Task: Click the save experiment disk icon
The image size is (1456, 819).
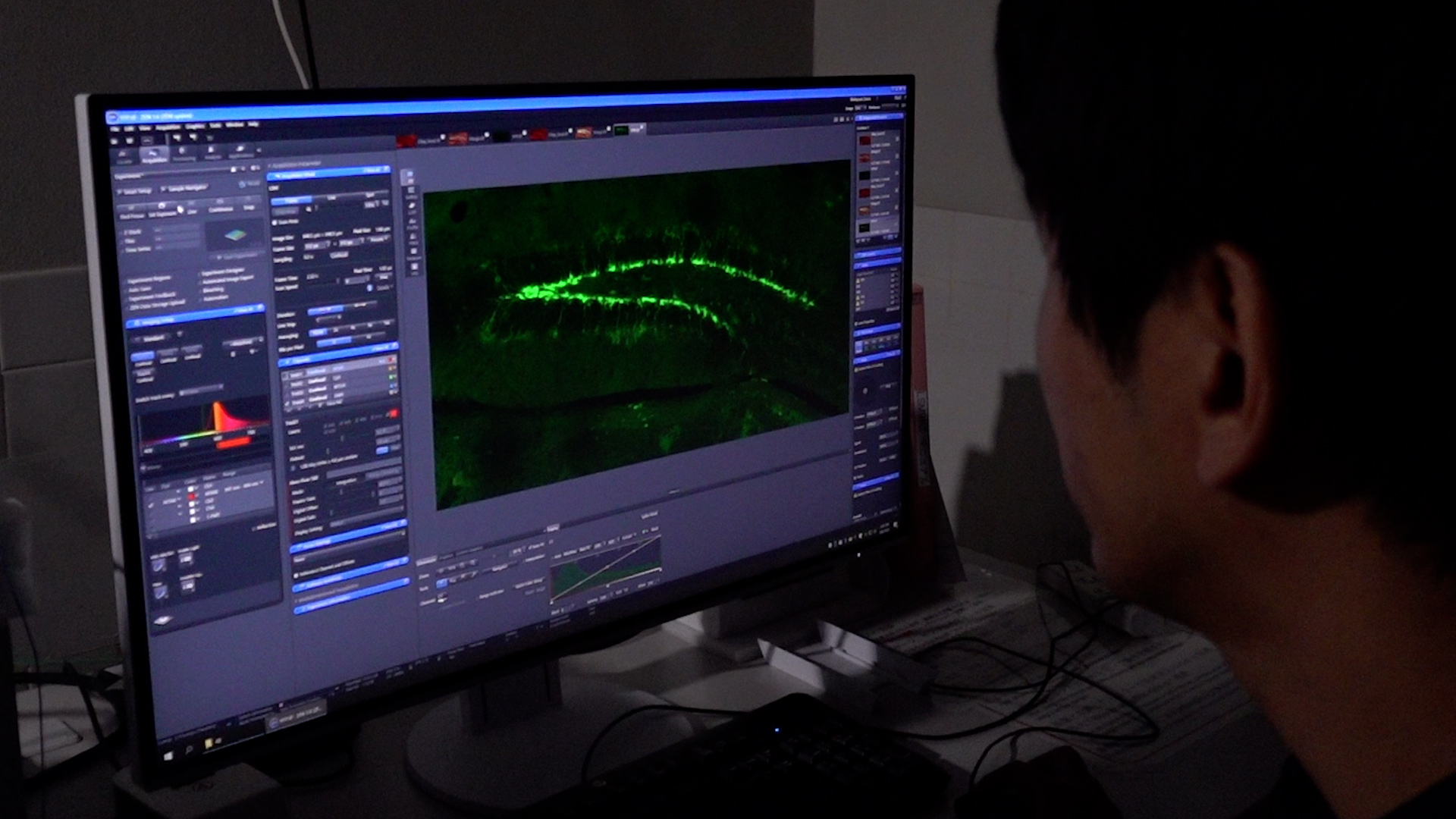Action: [234, 169]
